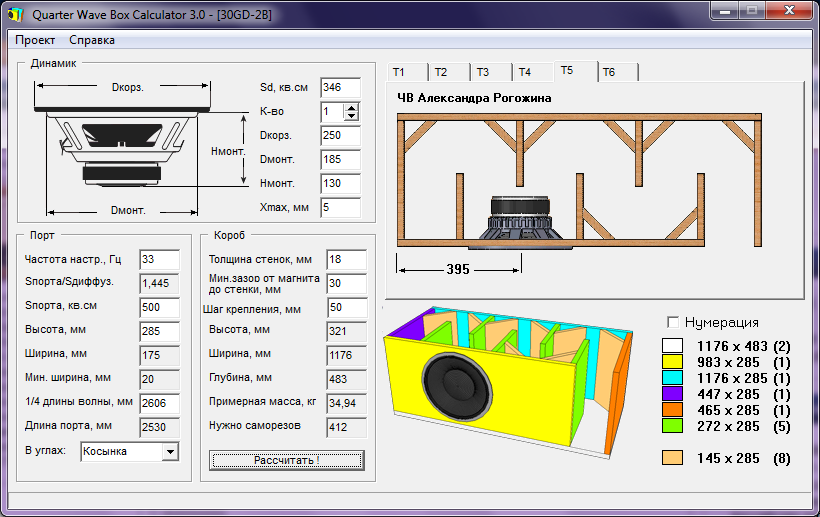This screenshot has height=517, width=820.
Task: Click the box Высота 321 field
Action: (x=347, y=332)
